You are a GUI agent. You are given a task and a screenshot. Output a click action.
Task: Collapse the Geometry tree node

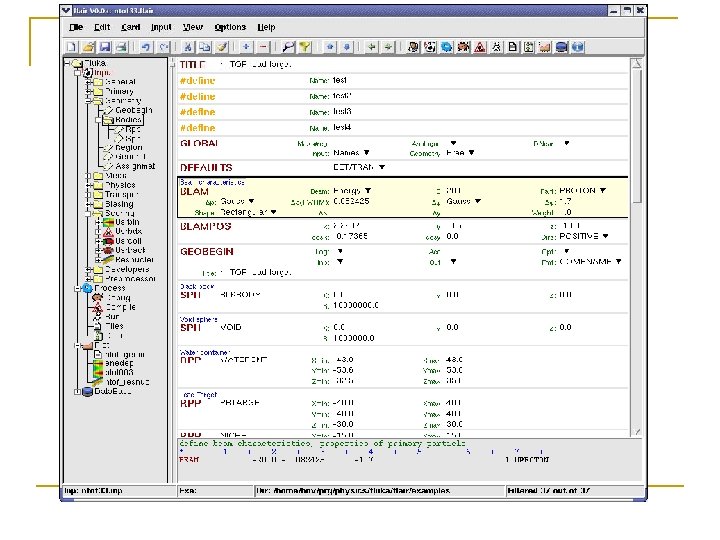click(x=88, y=100)
